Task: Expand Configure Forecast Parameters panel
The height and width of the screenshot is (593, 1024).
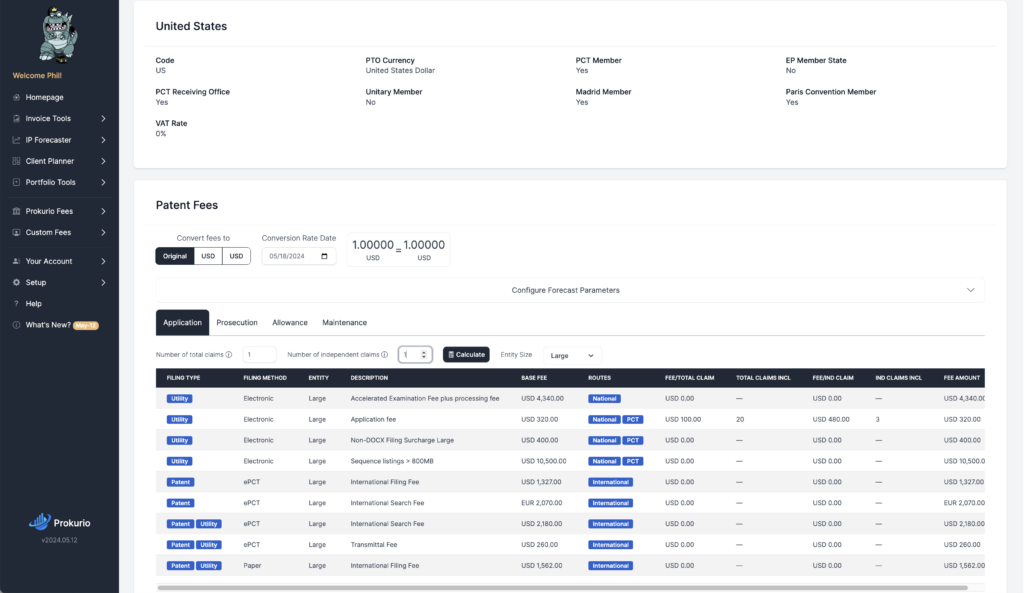Action: coord(569,290)
